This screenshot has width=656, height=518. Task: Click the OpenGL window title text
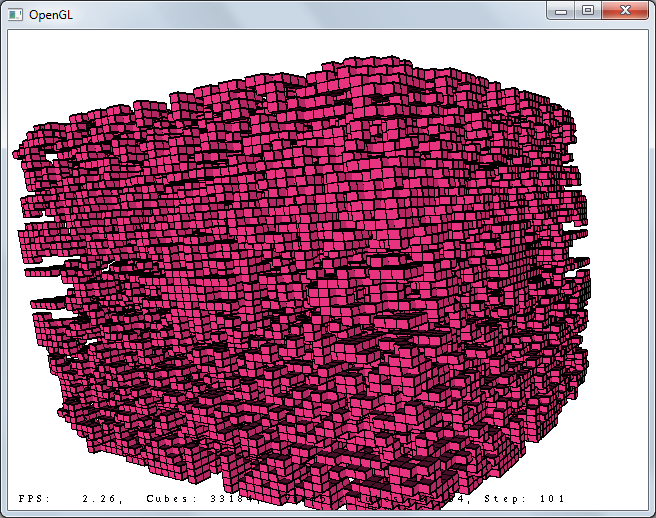tap(51, 15)
